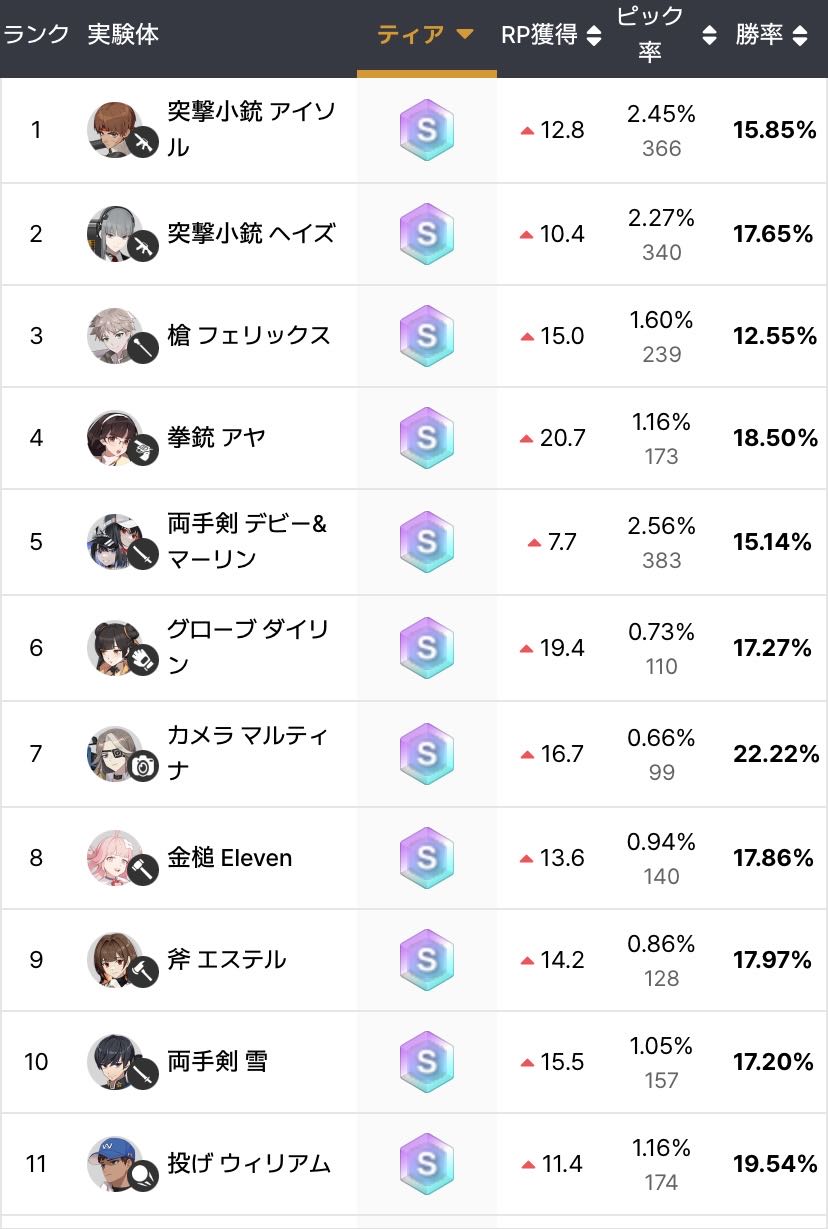Open the 槍 フェリックス character link

(x=249, y=336)
